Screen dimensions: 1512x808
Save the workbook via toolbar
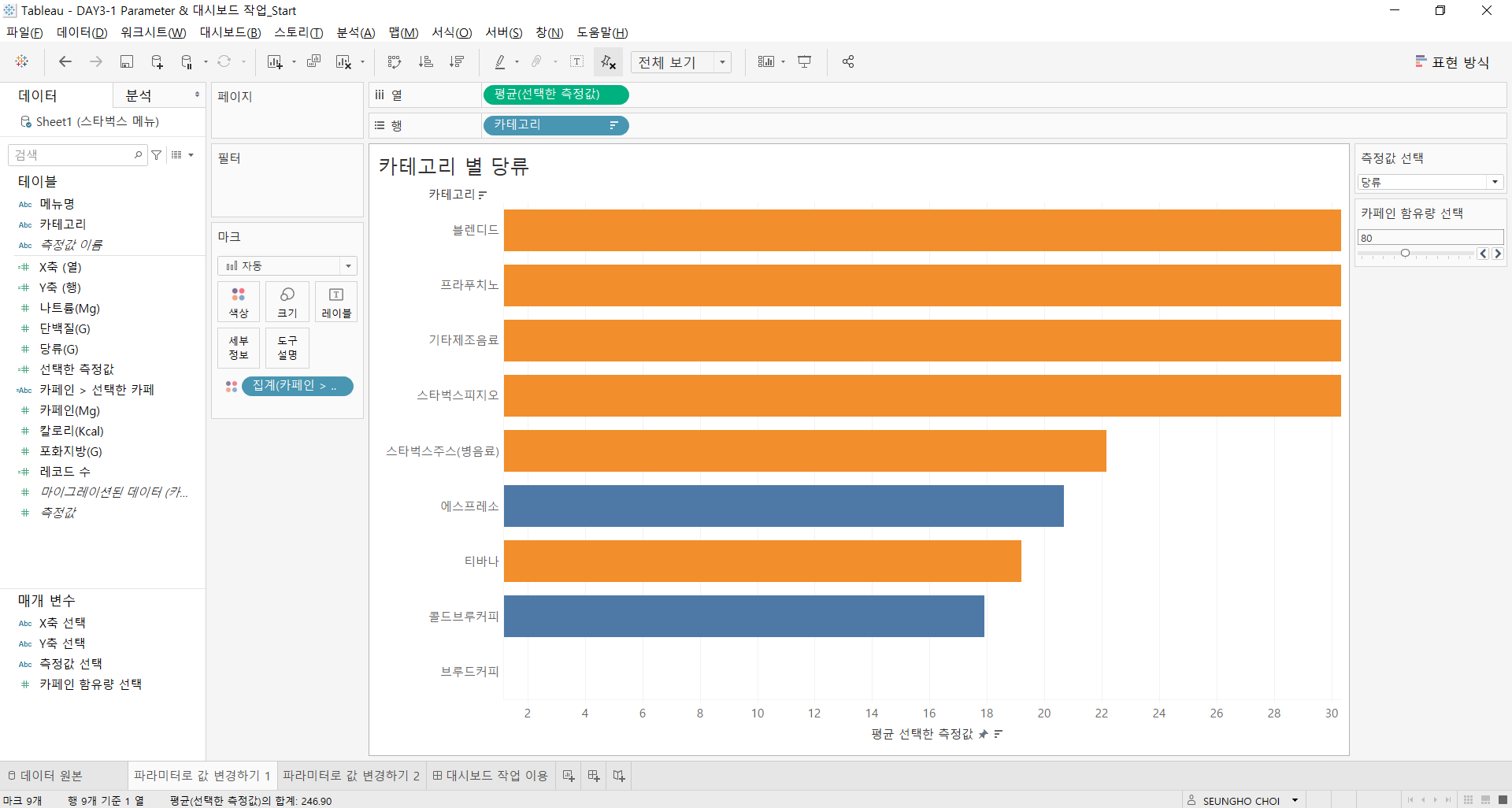pos(126,61)
